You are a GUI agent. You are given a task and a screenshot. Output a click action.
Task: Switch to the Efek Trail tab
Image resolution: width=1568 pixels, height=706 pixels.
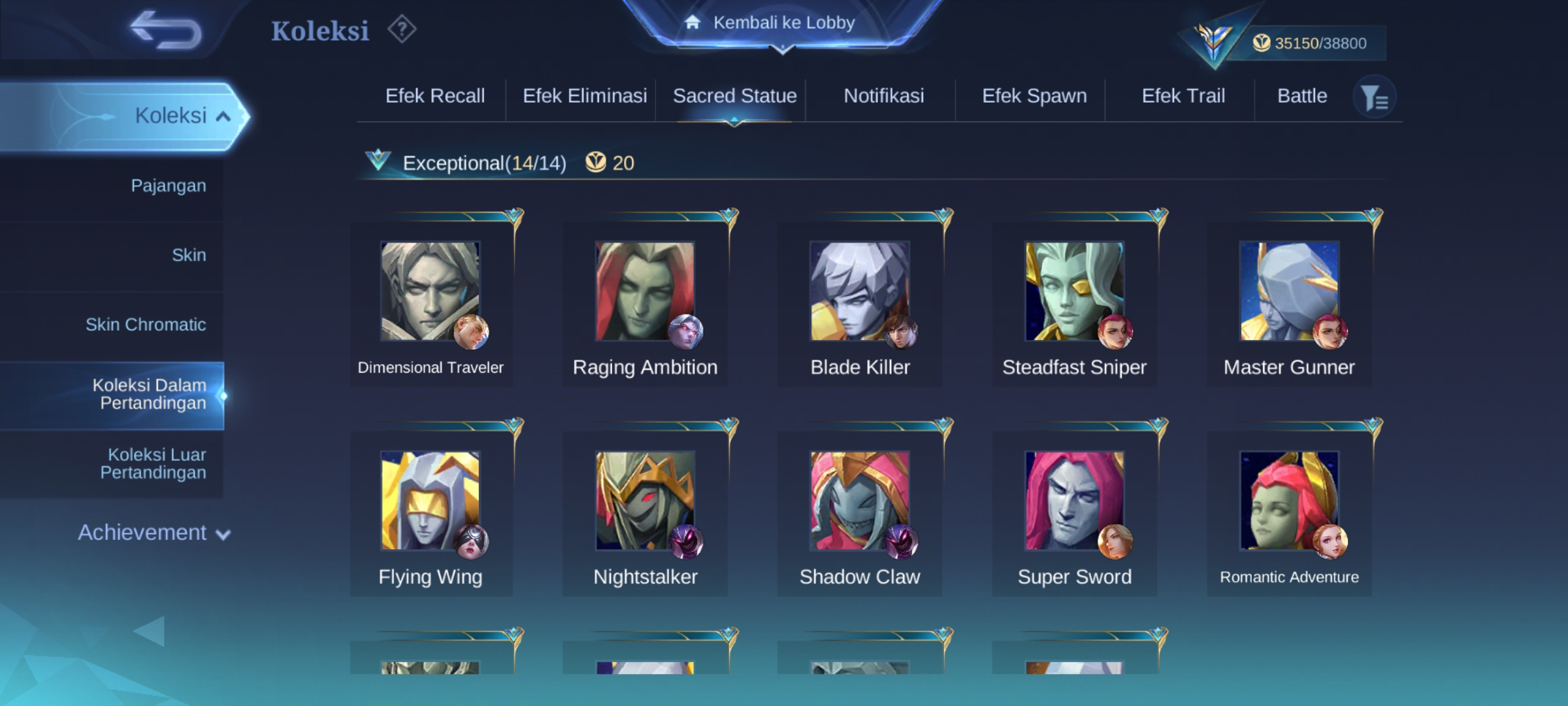click(1183, 96)
